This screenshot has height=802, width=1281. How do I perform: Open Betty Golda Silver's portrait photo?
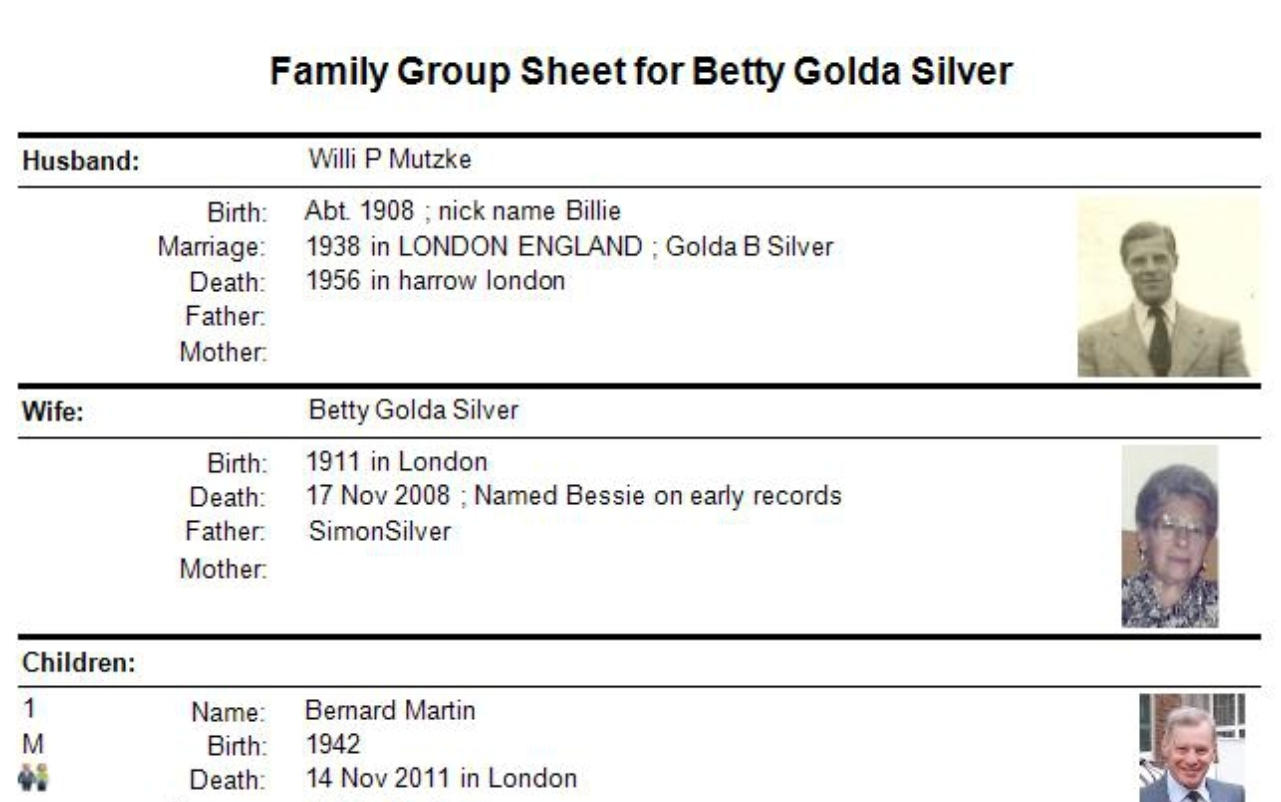pyautogui.click(x=1170, y=536)
